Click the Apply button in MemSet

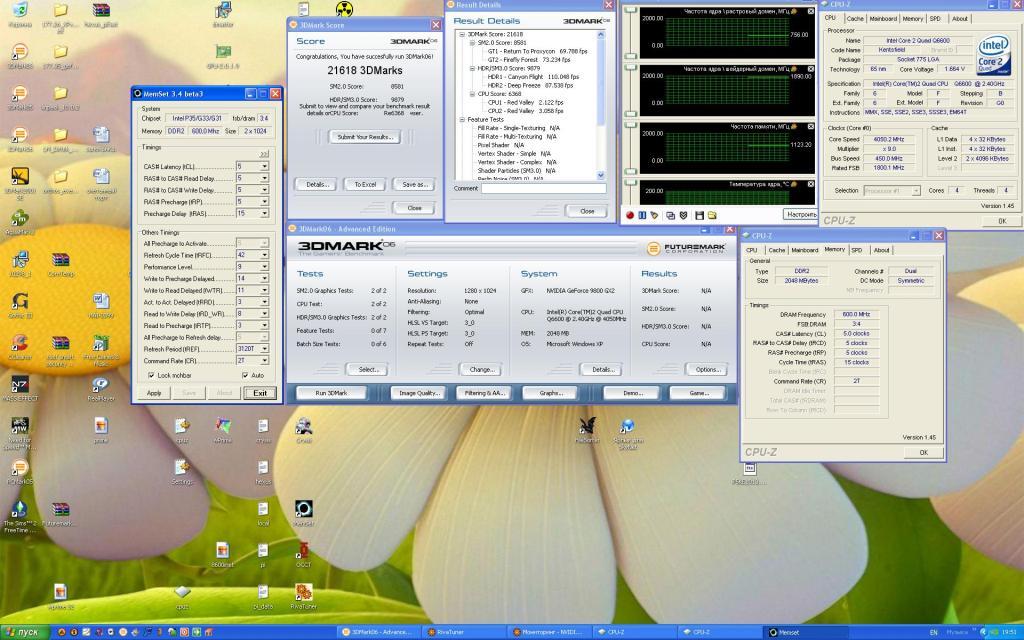[x=154, y=393]
